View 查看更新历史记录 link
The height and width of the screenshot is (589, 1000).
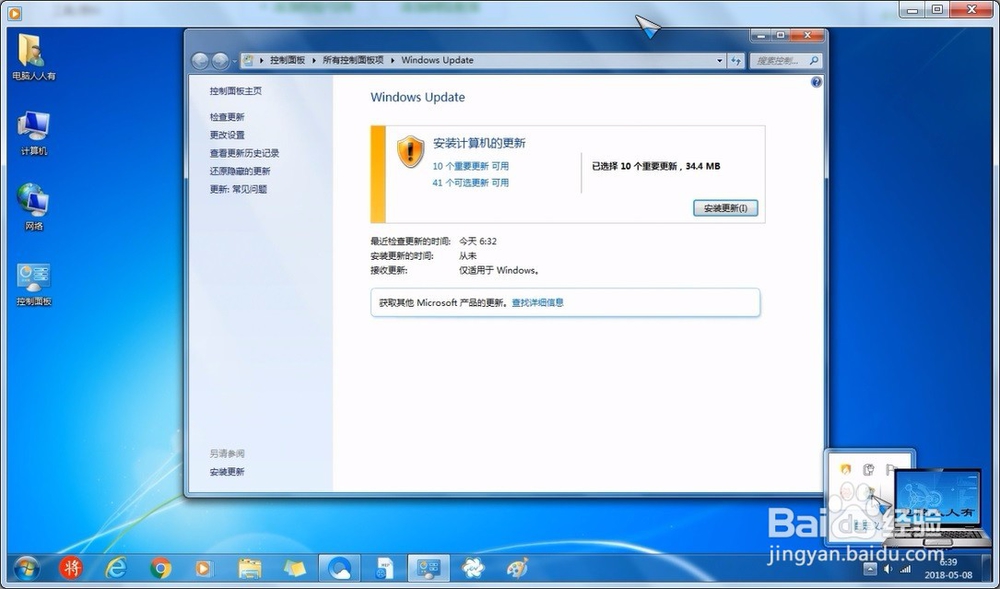pyautogui.click(x=244, y=153)
